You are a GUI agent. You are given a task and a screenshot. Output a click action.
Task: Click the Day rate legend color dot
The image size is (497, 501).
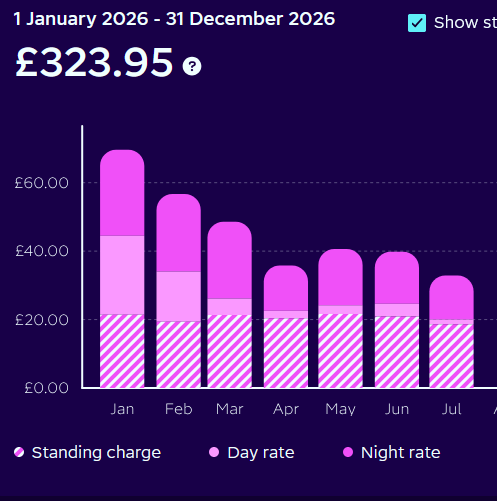click(x=214, y=452)
